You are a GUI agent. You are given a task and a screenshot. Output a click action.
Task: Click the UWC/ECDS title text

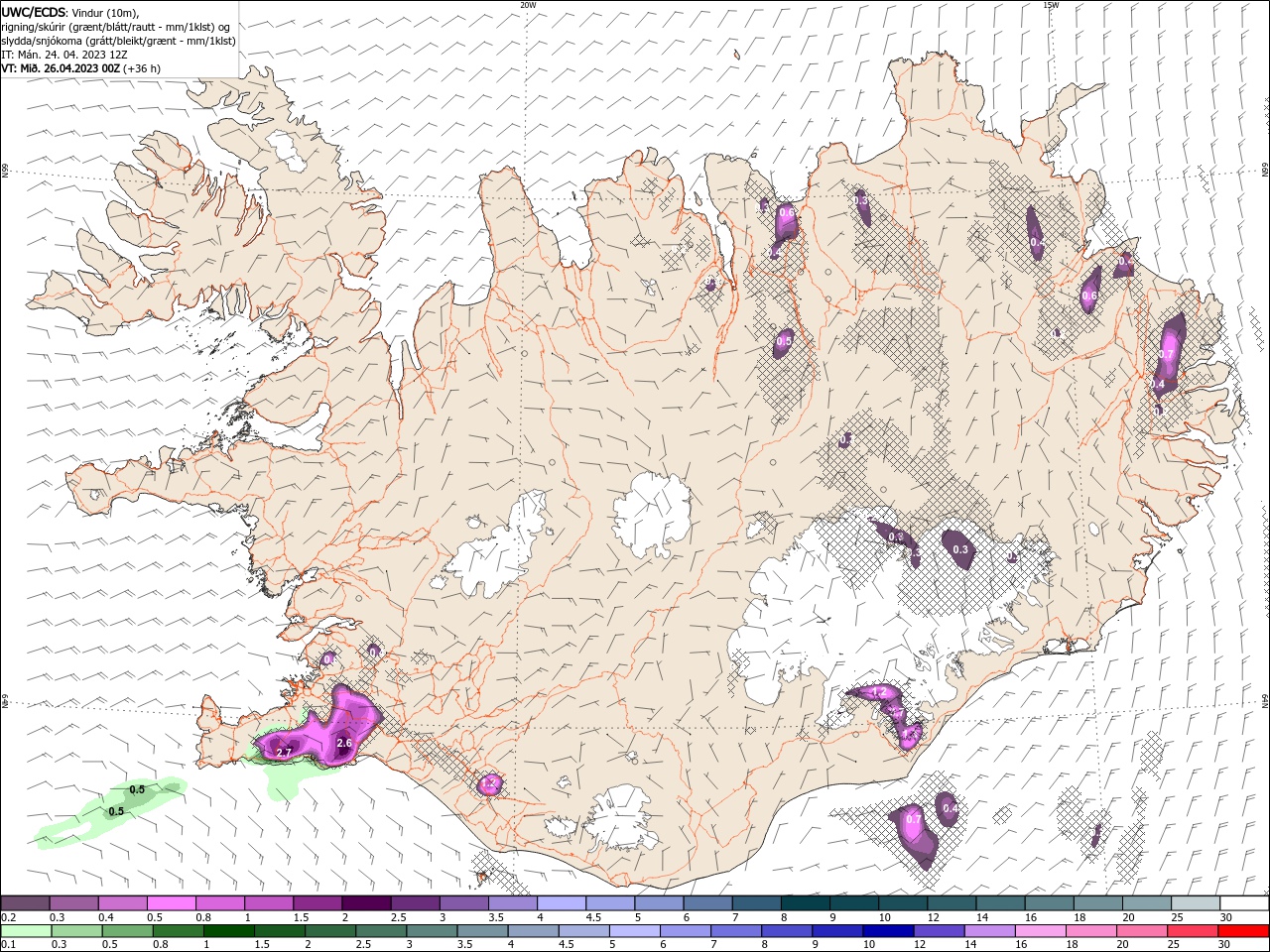click(35, 12)
